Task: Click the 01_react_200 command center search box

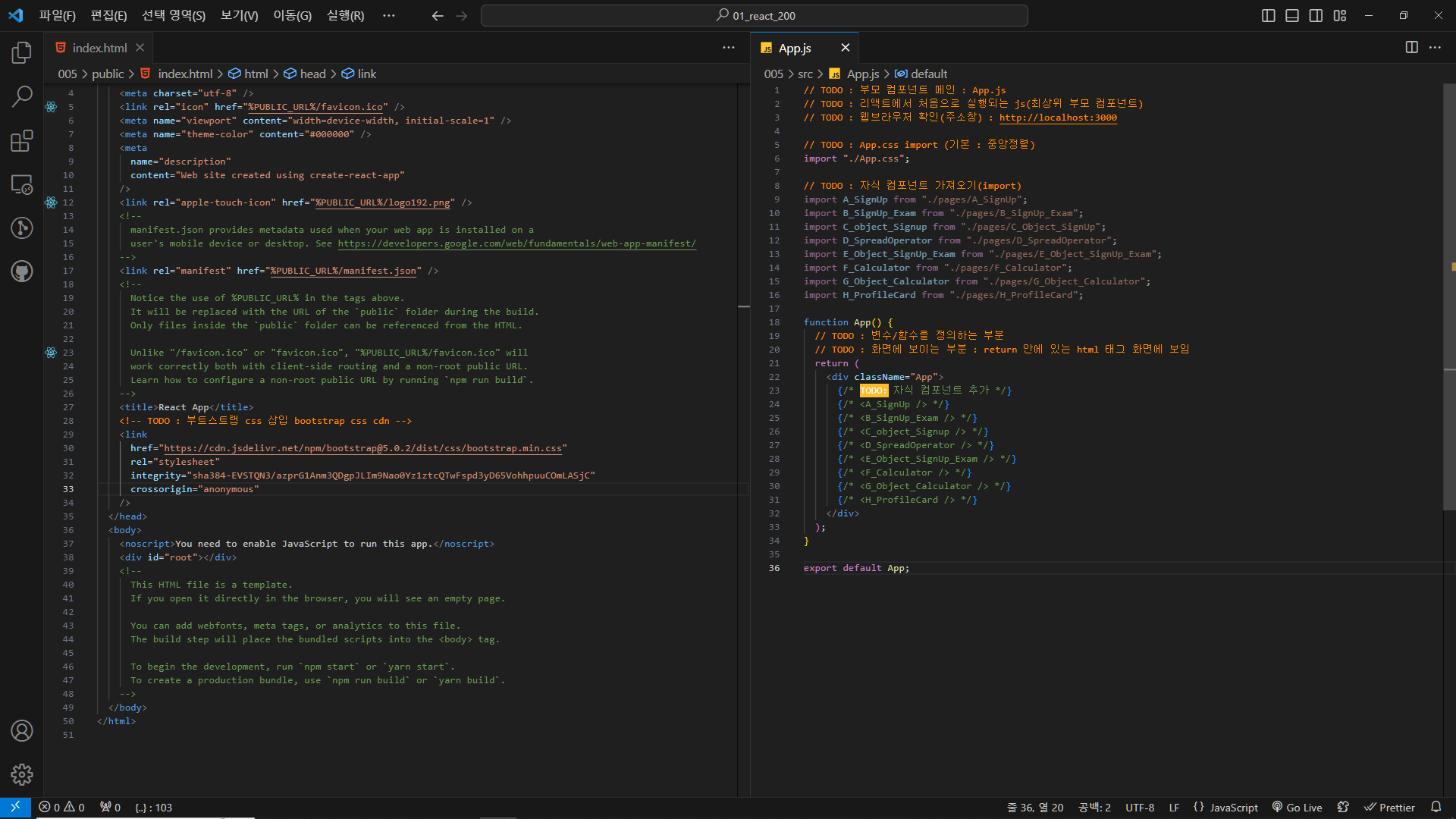Action: (x=754, y=15)
